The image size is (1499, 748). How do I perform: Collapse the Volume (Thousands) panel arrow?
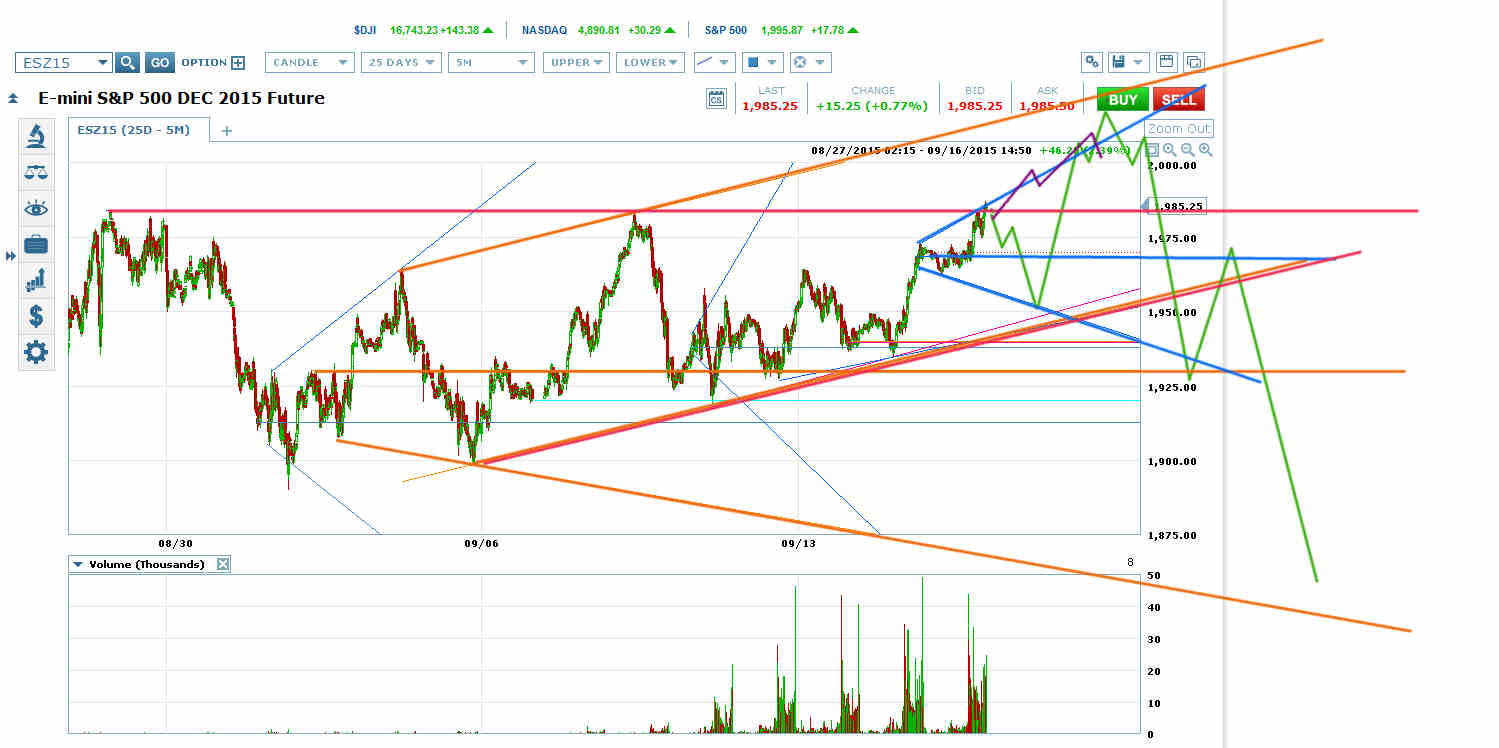pos(78,564)
